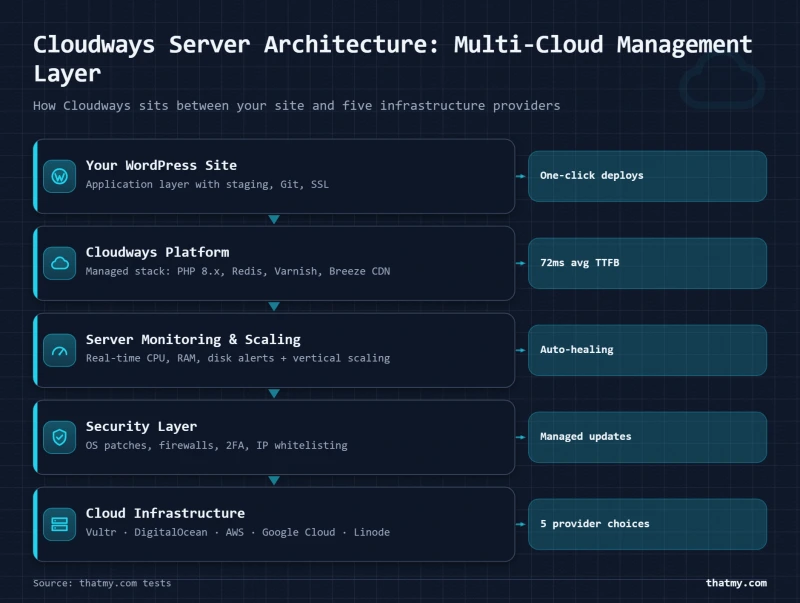Select the One-click deploys badge
Viewport: 800px width, 603px height.
click(x=647, y=176)
